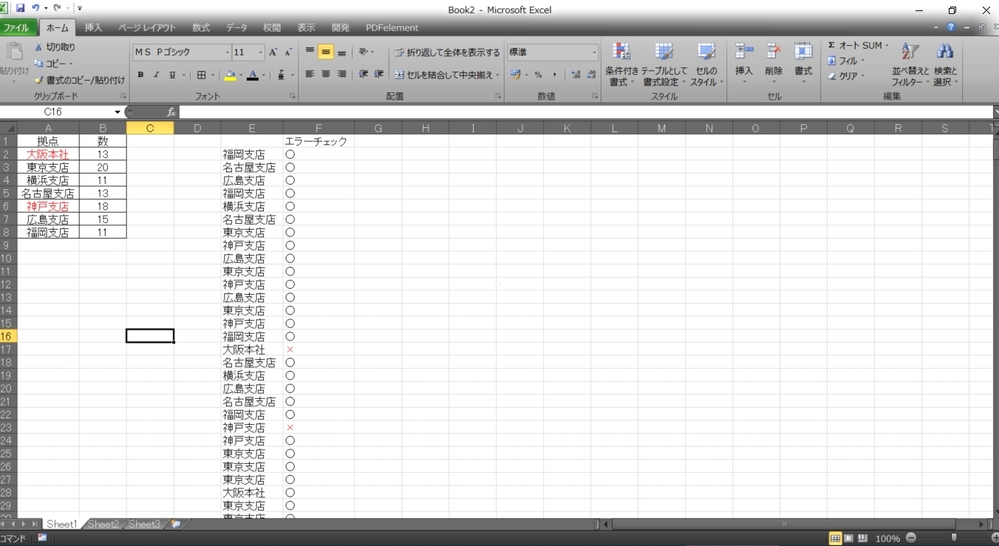Click the オート SUM button
This screenshot has height=546, width=999.
tap(858, 46)
